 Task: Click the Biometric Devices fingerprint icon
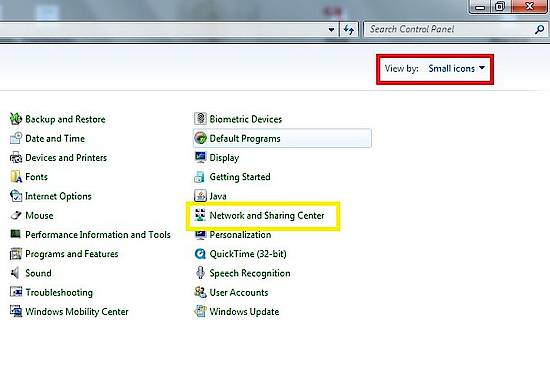pyautogui.click(x=200, y=119)
